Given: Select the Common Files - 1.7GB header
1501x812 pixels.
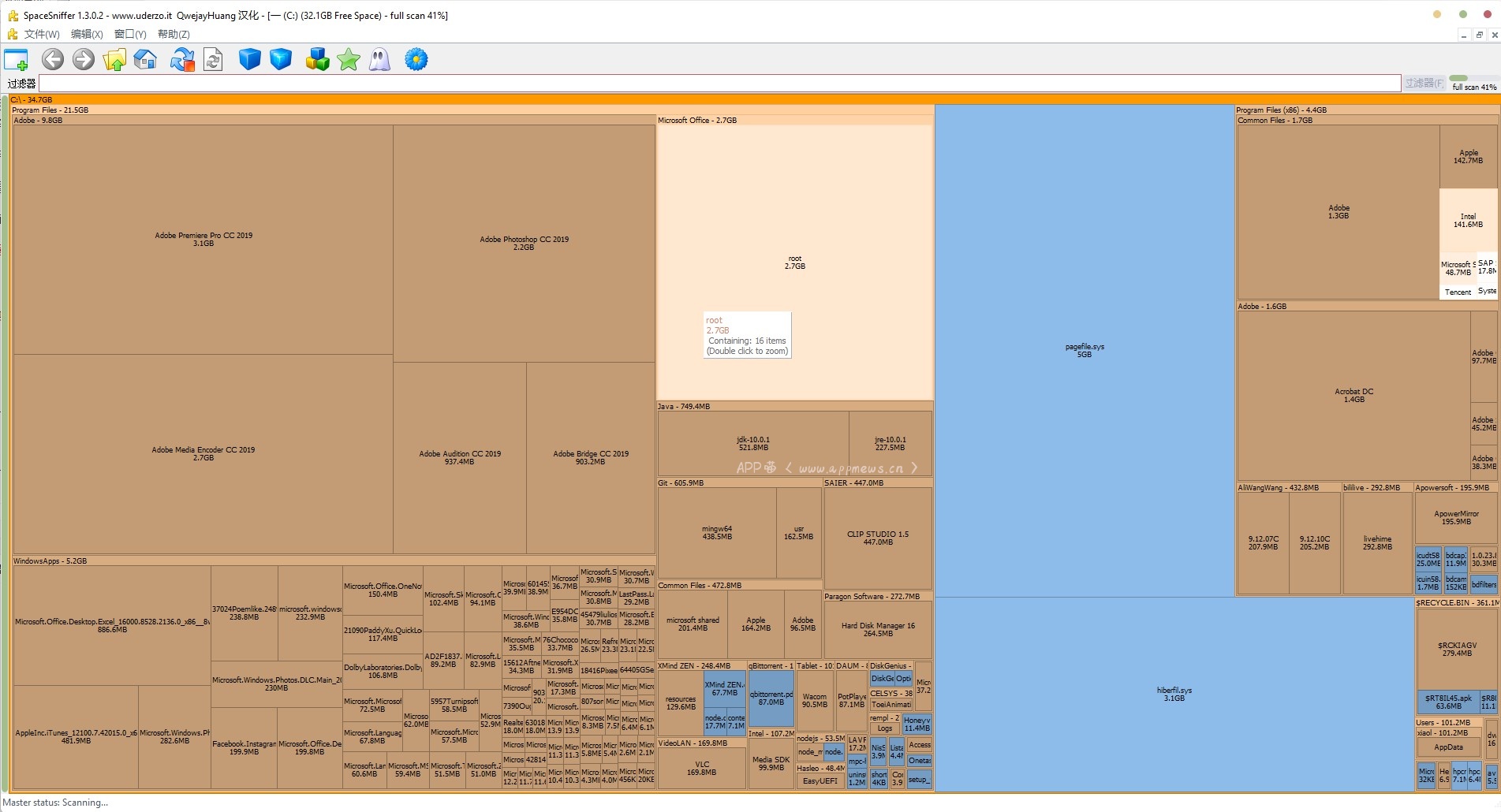Looking at the screenshot, I should (1367, 120).
